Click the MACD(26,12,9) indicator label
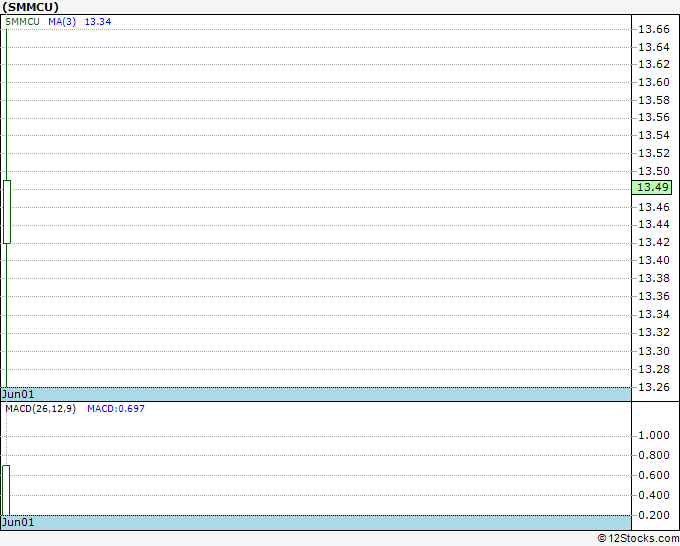This screenshot has height=546, width=680. point(40,409)
